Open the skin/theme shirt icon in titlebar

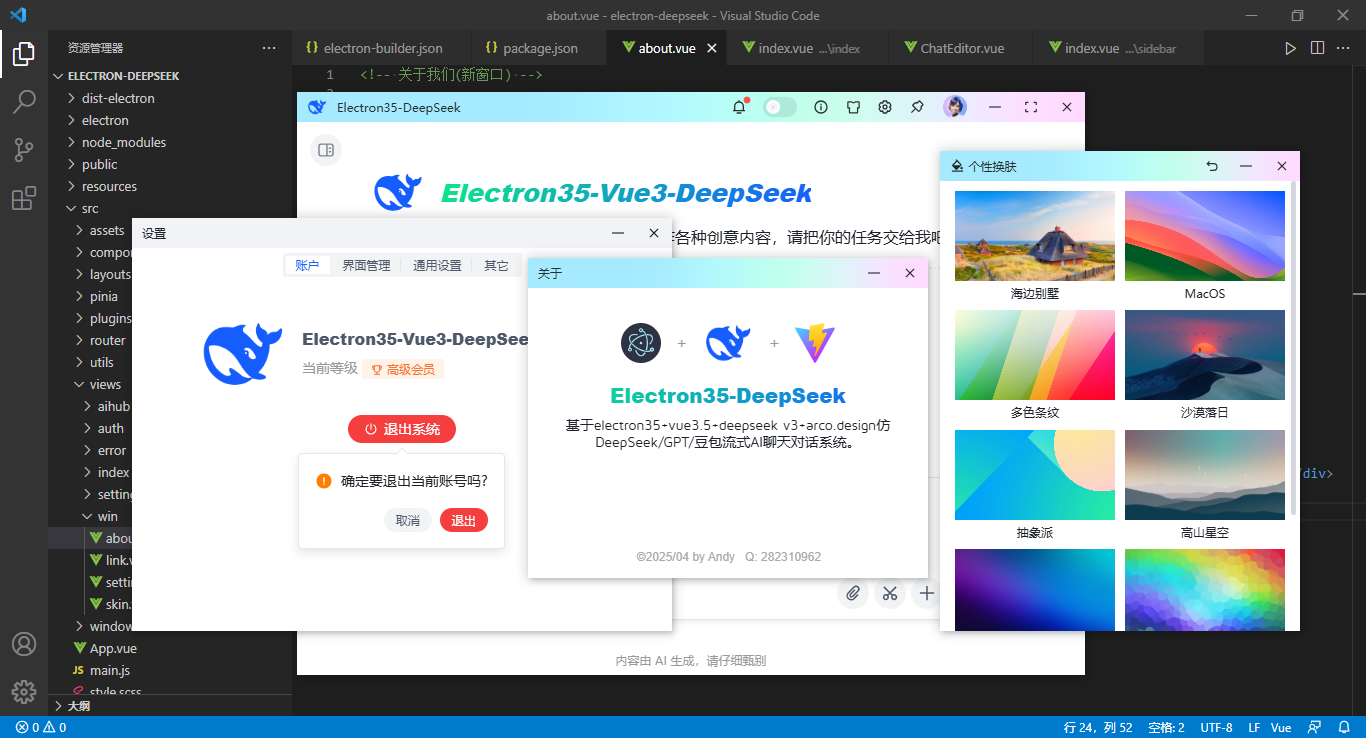[853, 106]
